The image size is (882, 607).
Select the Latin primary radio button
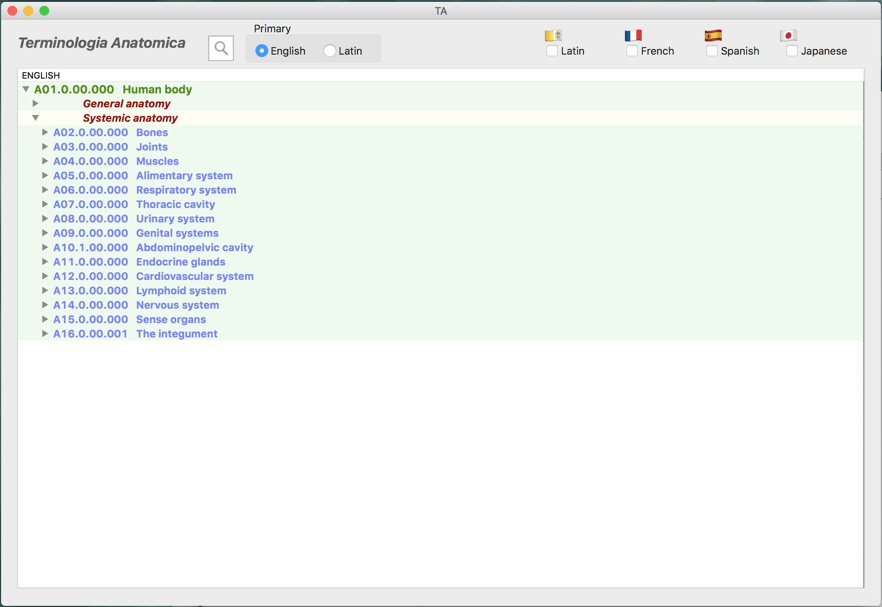[330, 51]
